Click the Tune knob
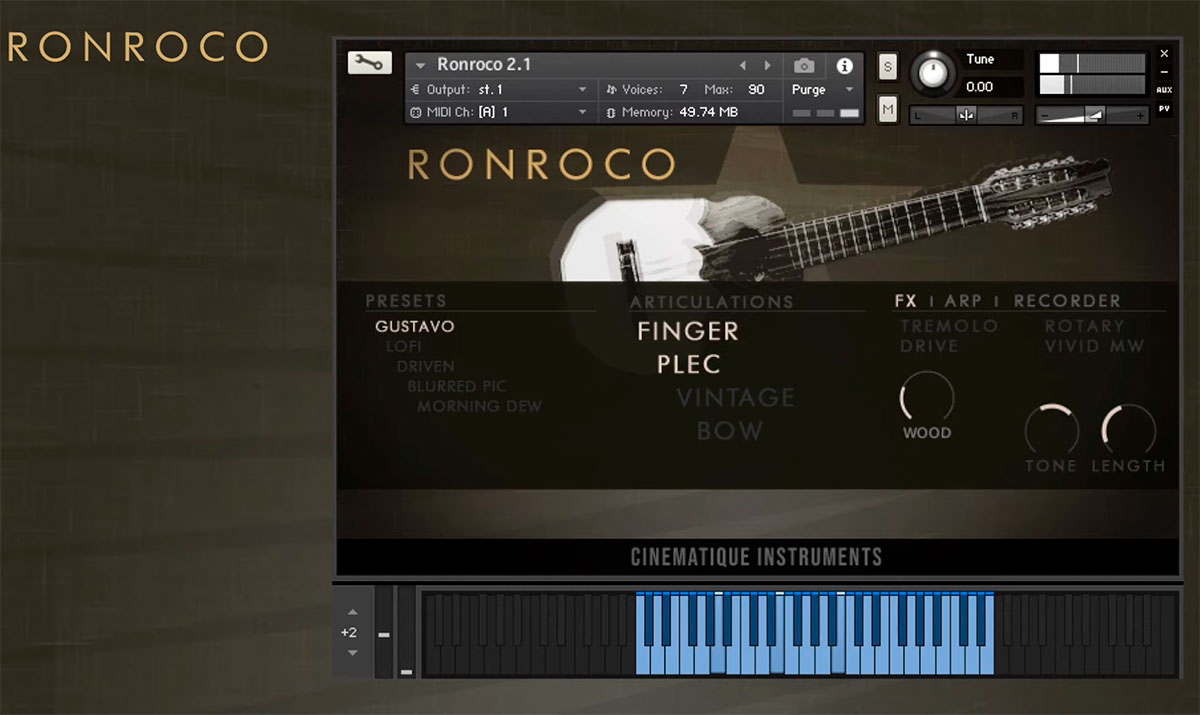The width and height of the screenshot is (1200, 715). point(933,71)
